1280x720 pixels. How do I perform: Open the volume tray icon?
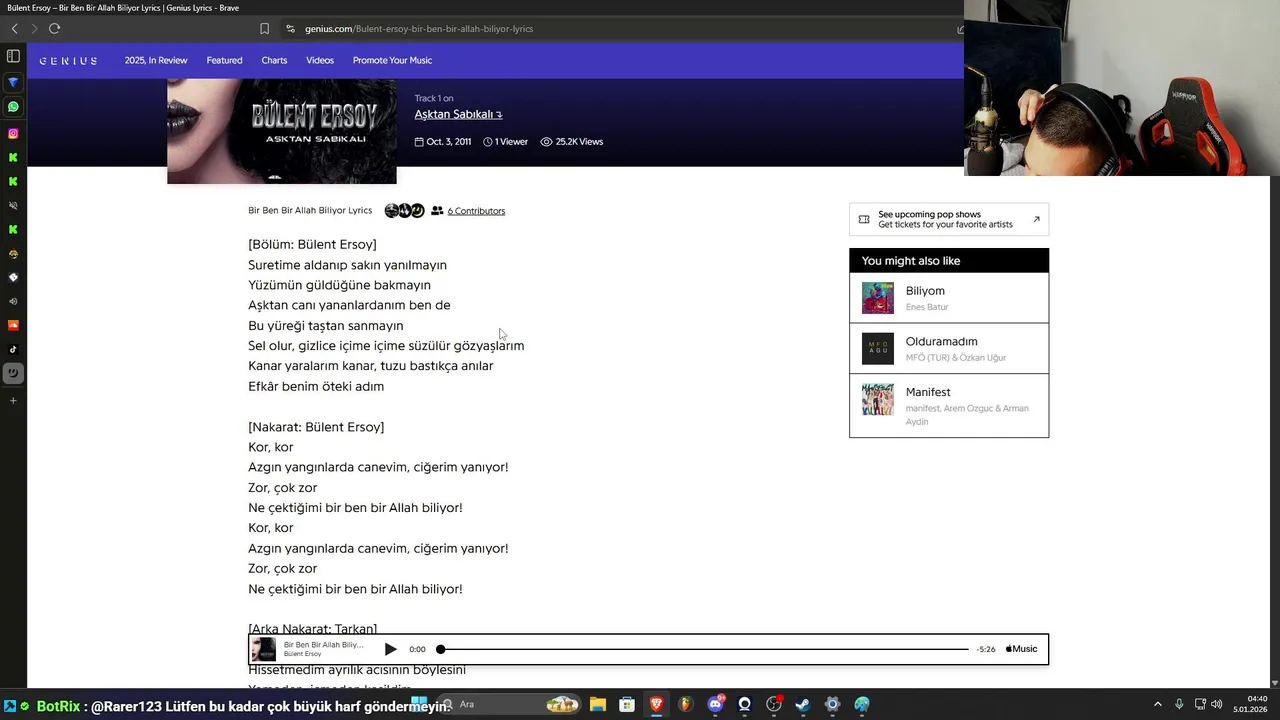pyautogui.click(x=1217, y=704)
